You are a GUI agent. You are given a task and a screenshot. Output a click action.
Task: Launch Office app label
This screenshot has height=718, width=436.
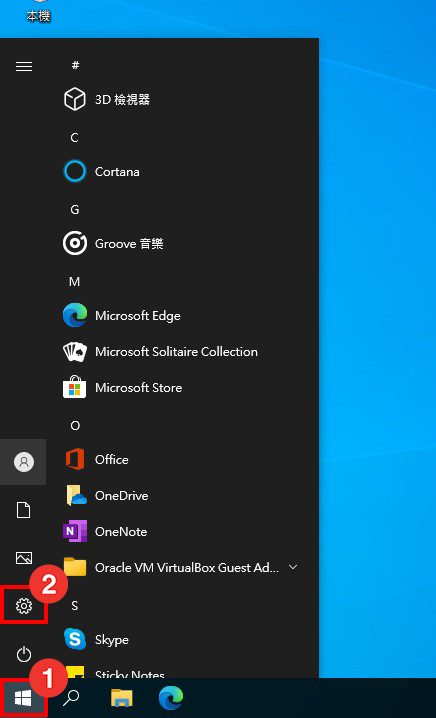(x=111, y=460)
